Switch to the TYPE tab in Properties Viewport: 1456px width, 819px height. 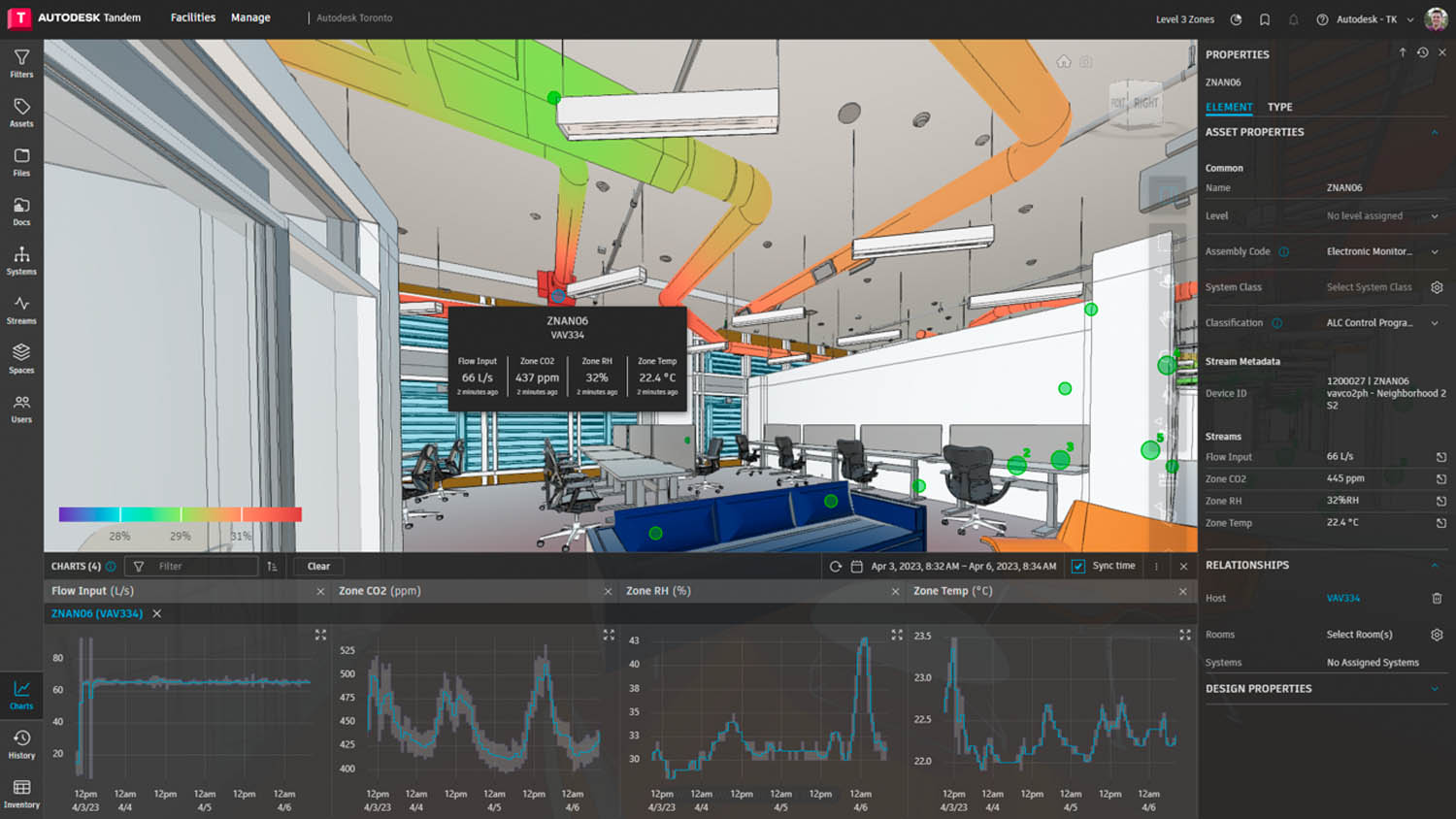click(x=1279, y=107)
